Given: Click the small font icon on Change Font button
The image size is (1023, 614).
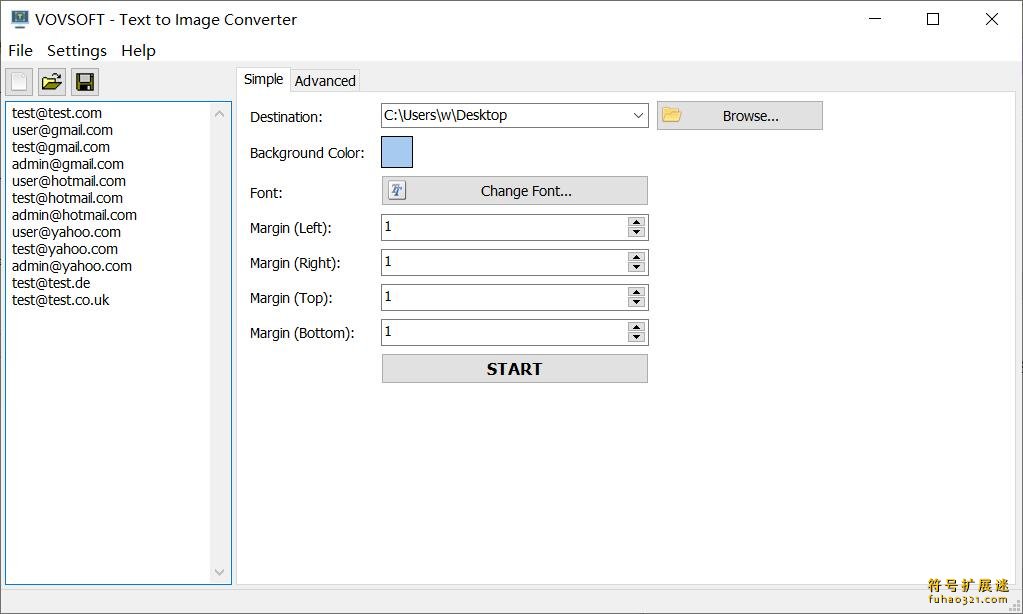Looking at the screenshot, I should [397, 190].
